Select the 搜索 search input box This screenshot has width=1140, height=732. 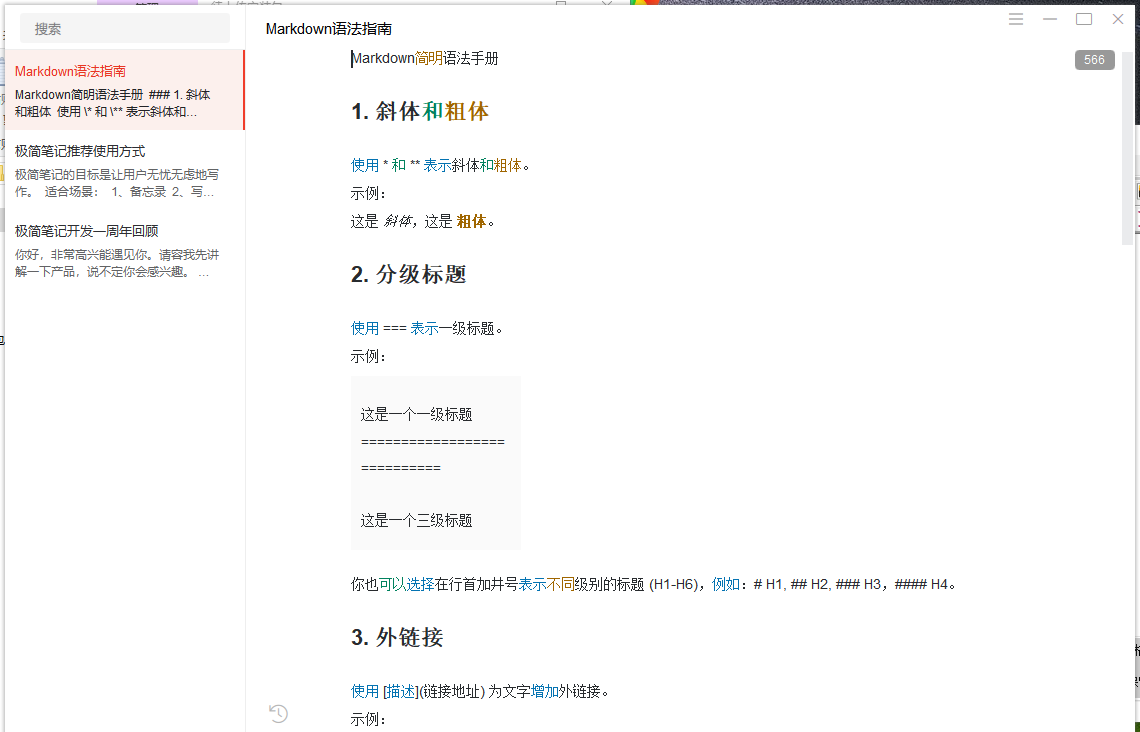pos(124,28)
